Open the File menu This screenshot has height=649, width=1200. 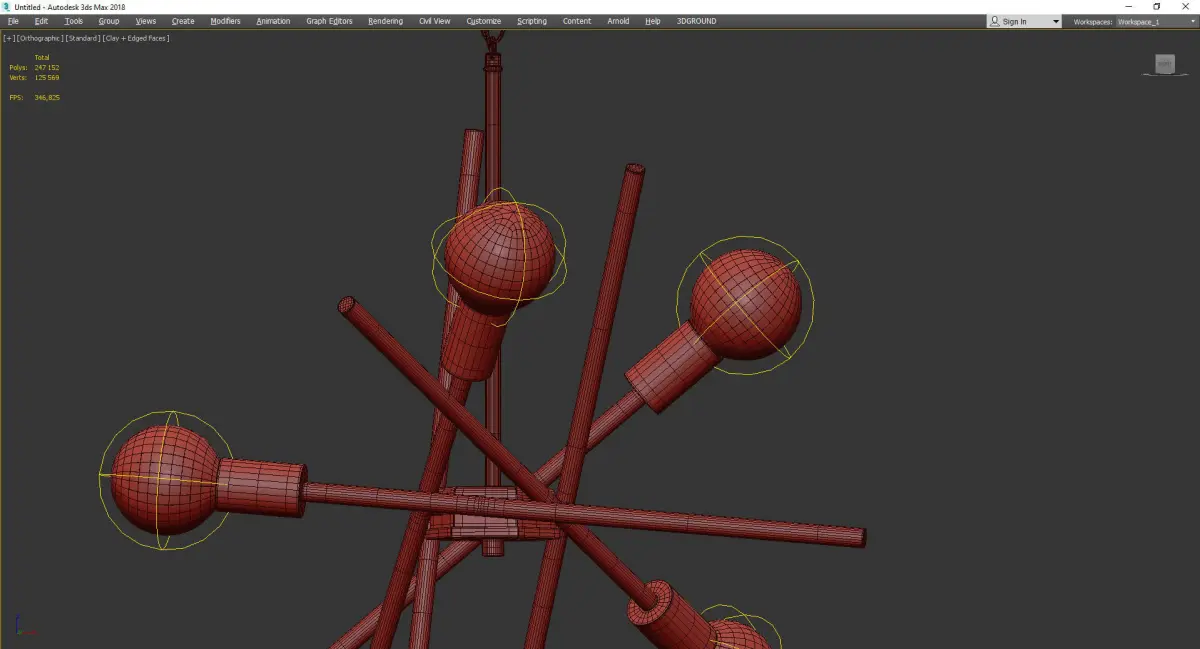click(x=13, y=21)
